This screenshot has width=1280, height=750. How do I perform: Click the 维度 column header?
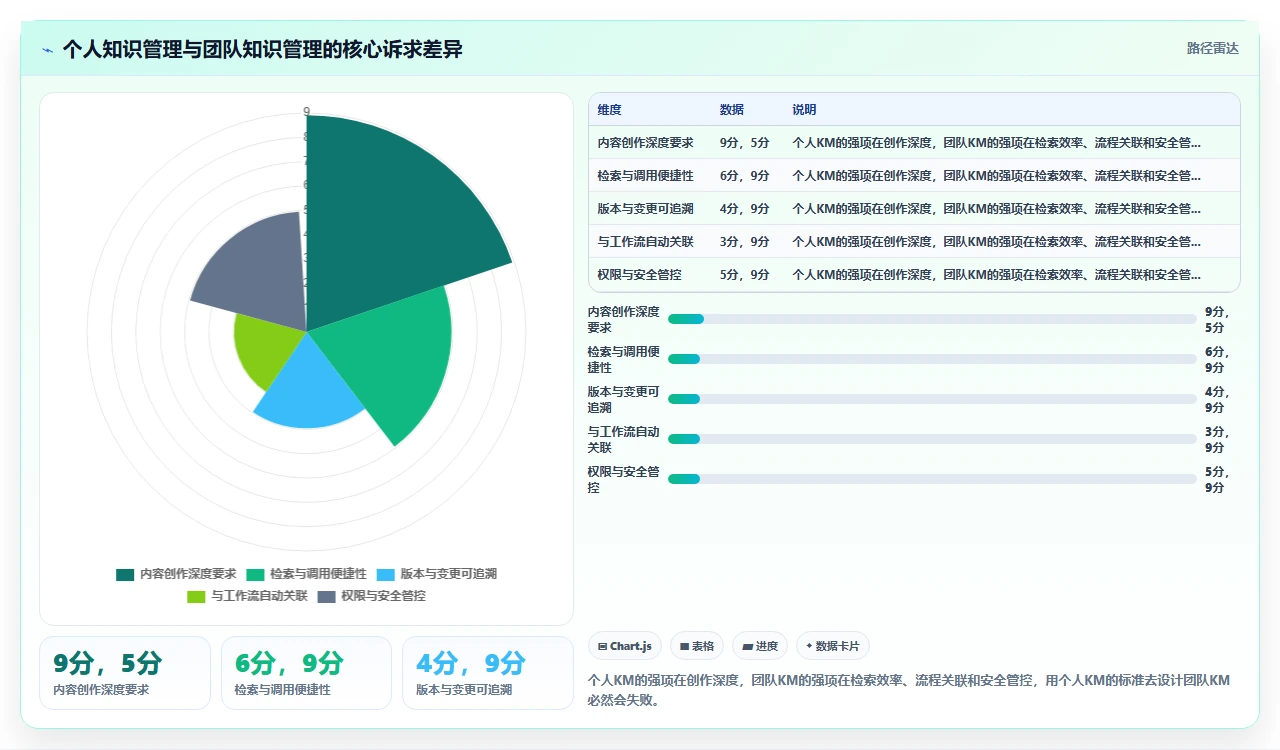[609, 110]
